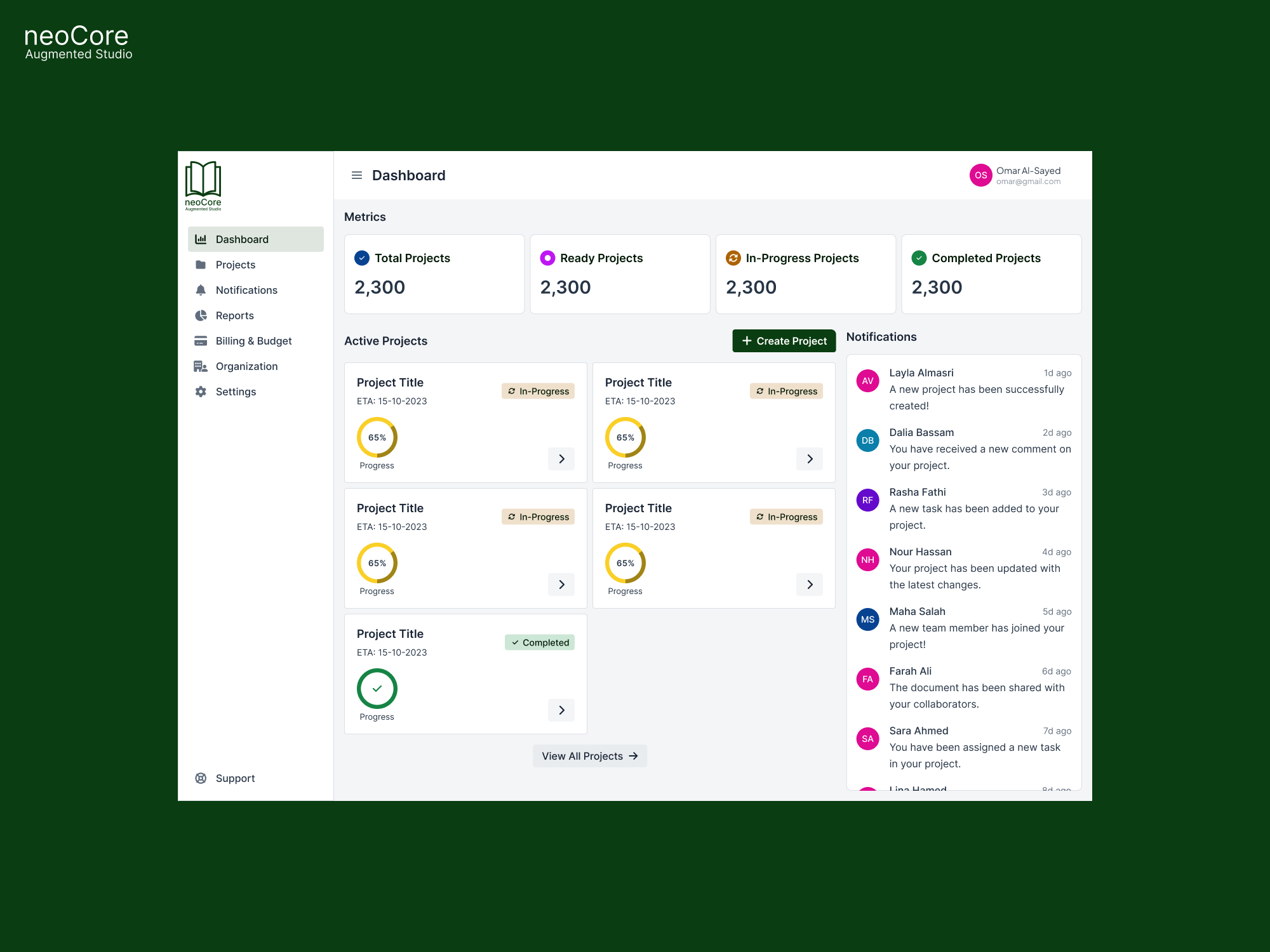Click the Projects folder icon in sidebar

201,265
